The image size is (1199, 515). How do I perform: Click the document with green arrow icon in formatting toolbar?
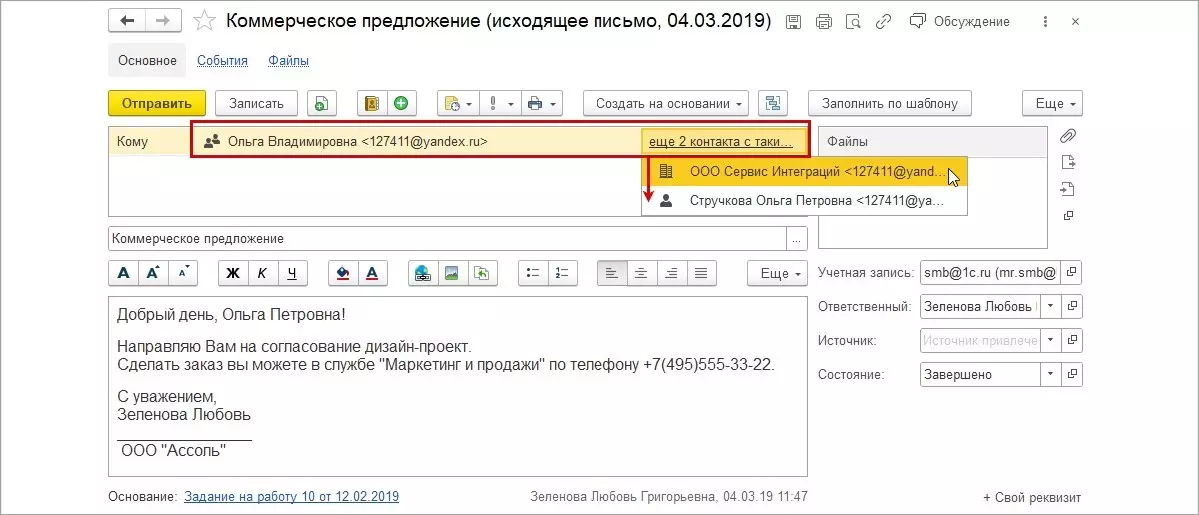tap(482, 273)
